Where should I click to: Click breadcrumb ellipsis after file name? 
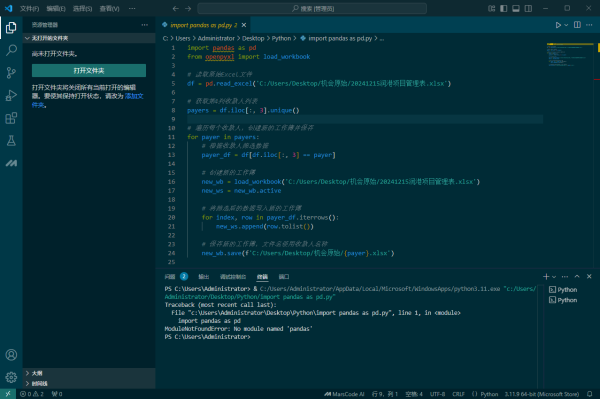[x=382, y=39]
